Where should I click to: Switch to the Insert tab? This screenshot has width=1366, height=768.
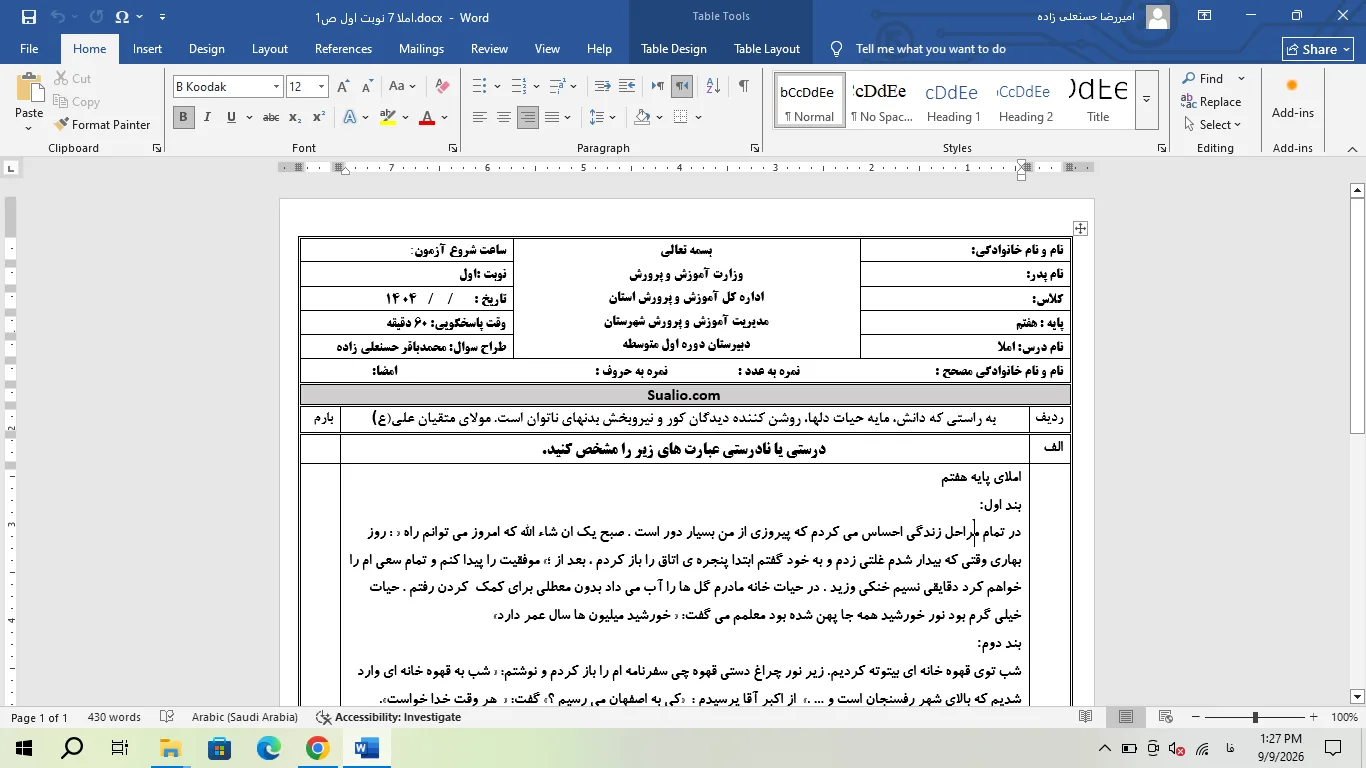pyautogui.click(x=147, y=48)
